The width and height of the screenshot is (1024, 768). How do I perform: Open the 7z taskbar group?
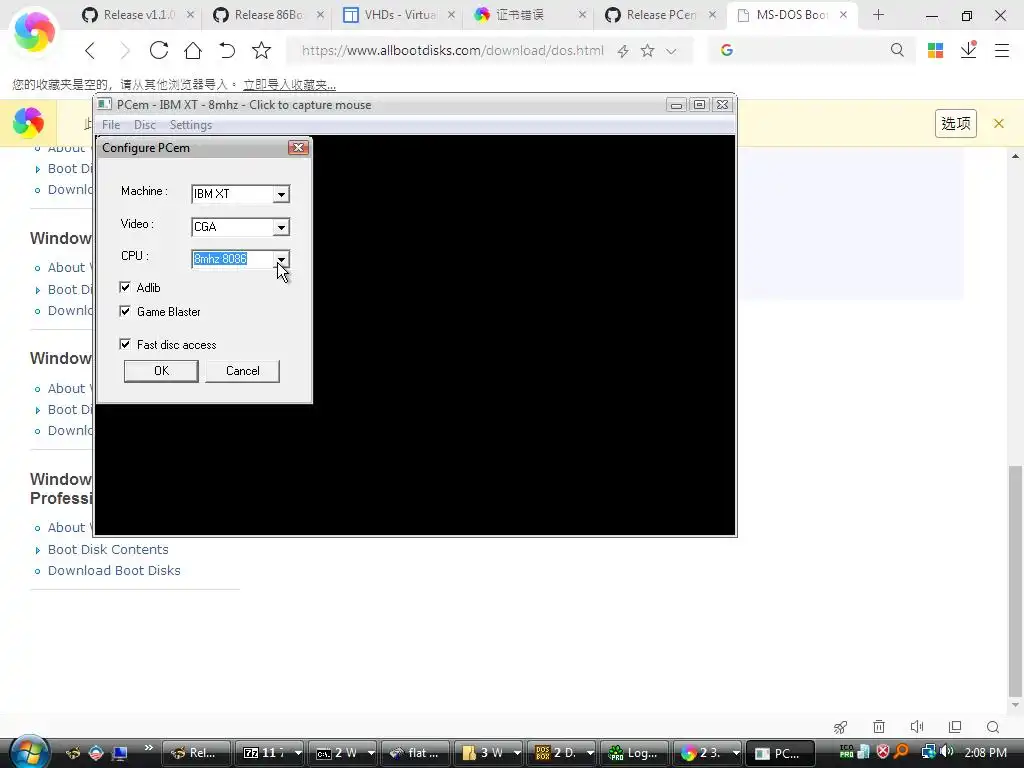coord(268,753)
